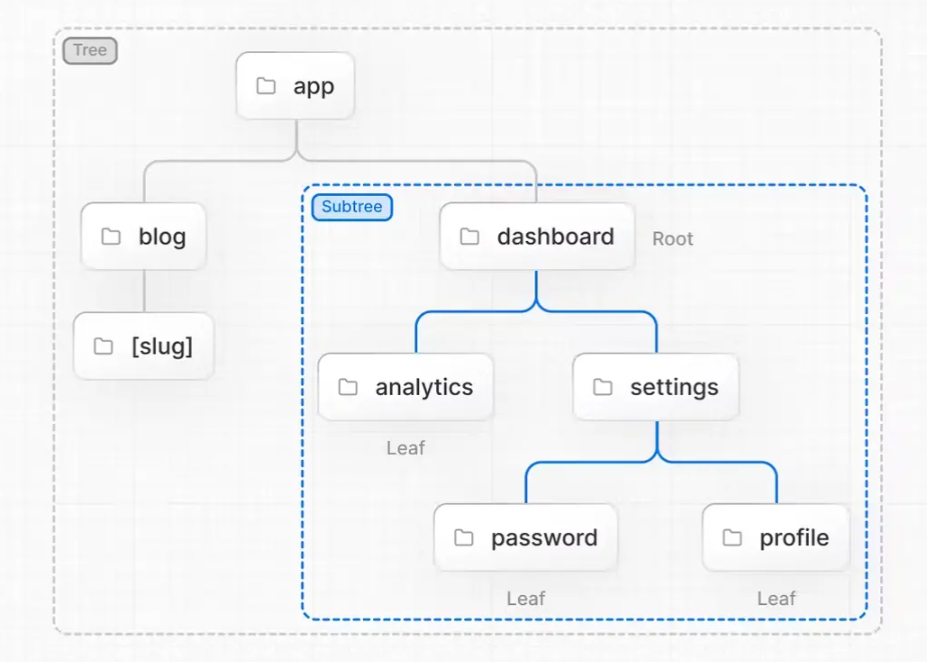Click the password folder icon

point(464,538)
